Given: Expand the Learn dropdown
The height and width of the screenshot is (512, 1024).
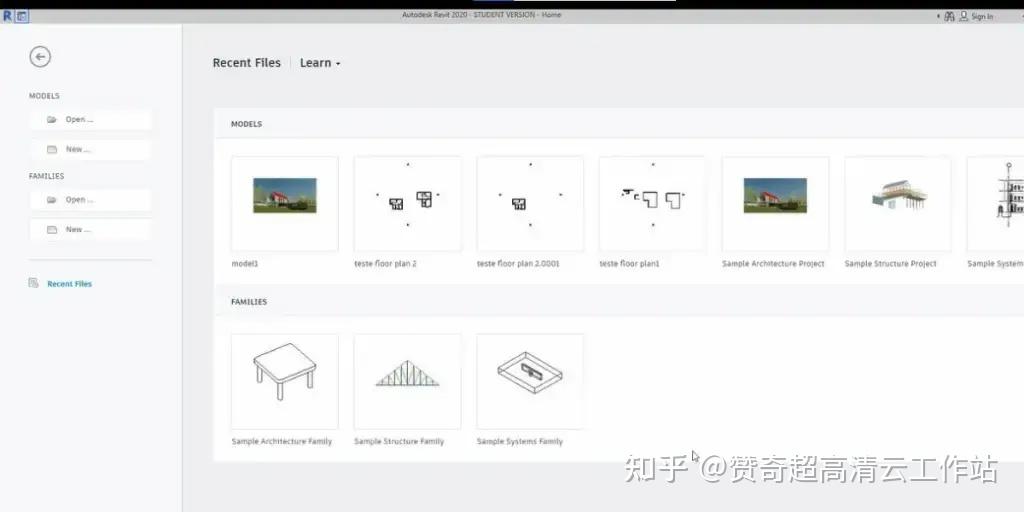Looking at the screenshot, I should pyautogui.click(x=320, y=63).
